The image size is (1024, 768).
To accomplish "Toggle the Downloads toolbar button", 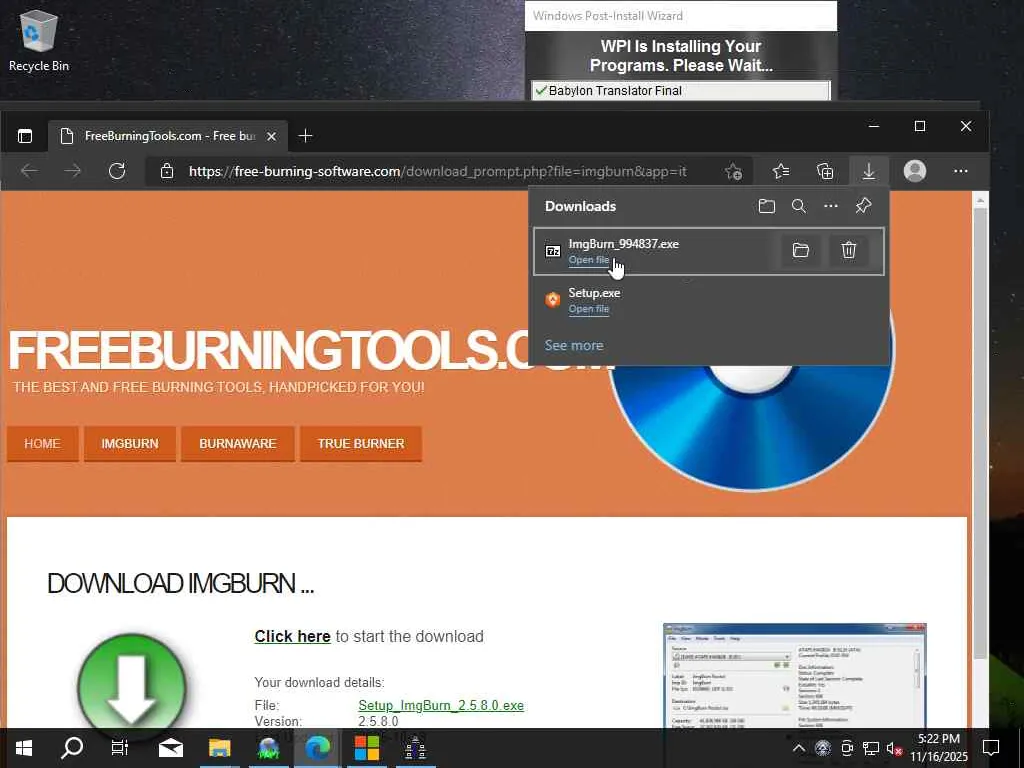I will [869, 171].
